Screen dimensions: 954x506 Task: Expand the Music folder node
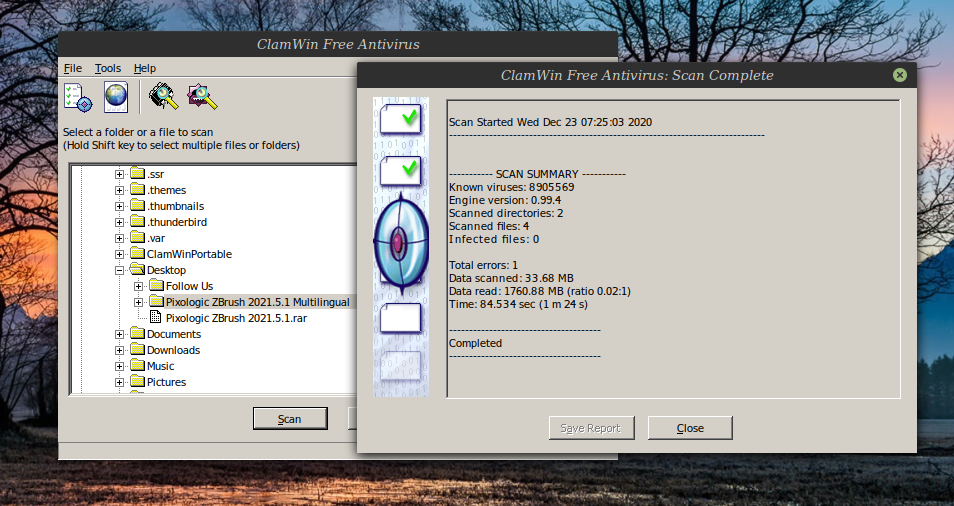click(119, 367)
